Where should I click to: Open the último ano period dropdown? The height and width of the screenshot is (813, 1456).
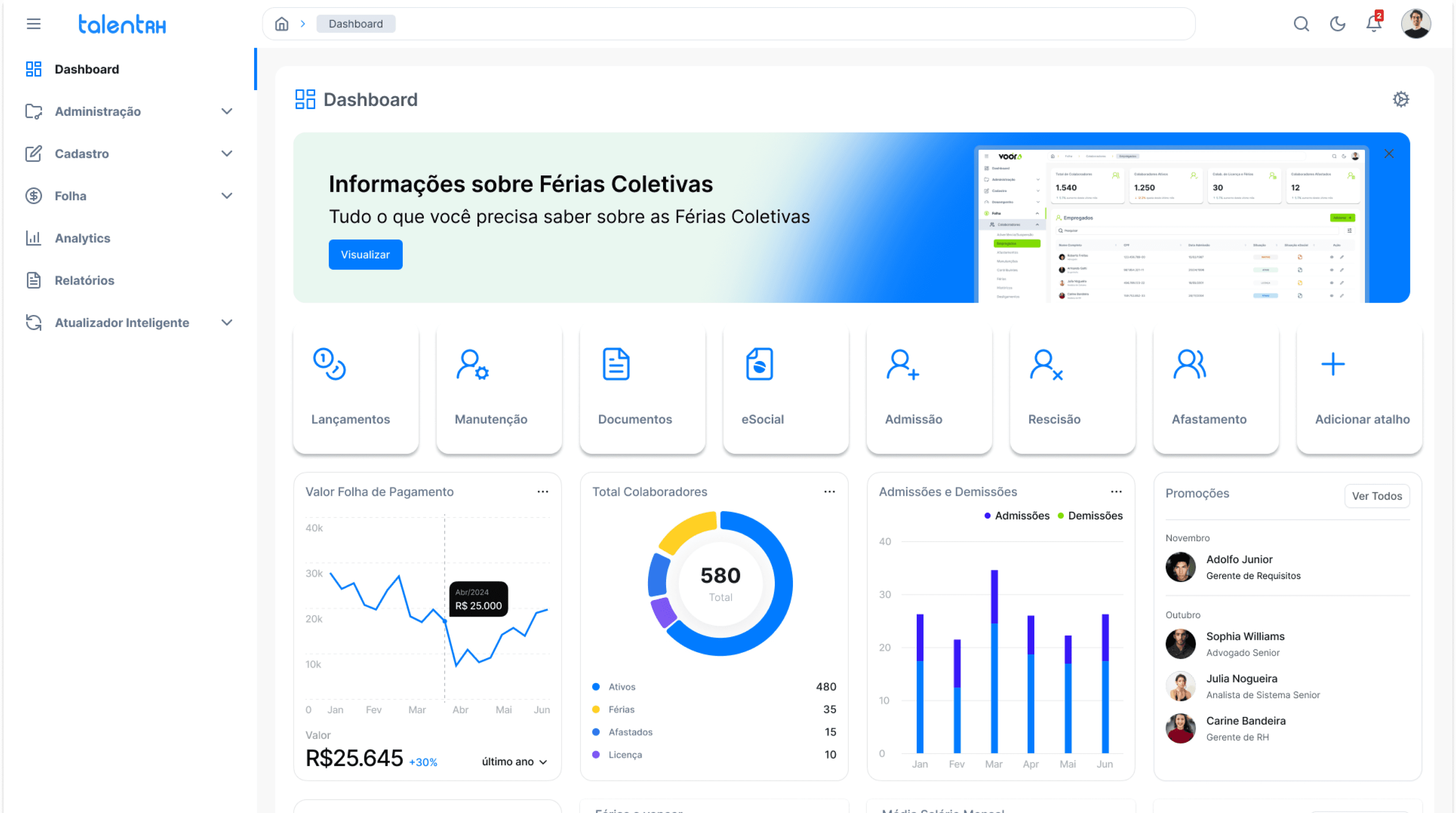click(514, 762)
